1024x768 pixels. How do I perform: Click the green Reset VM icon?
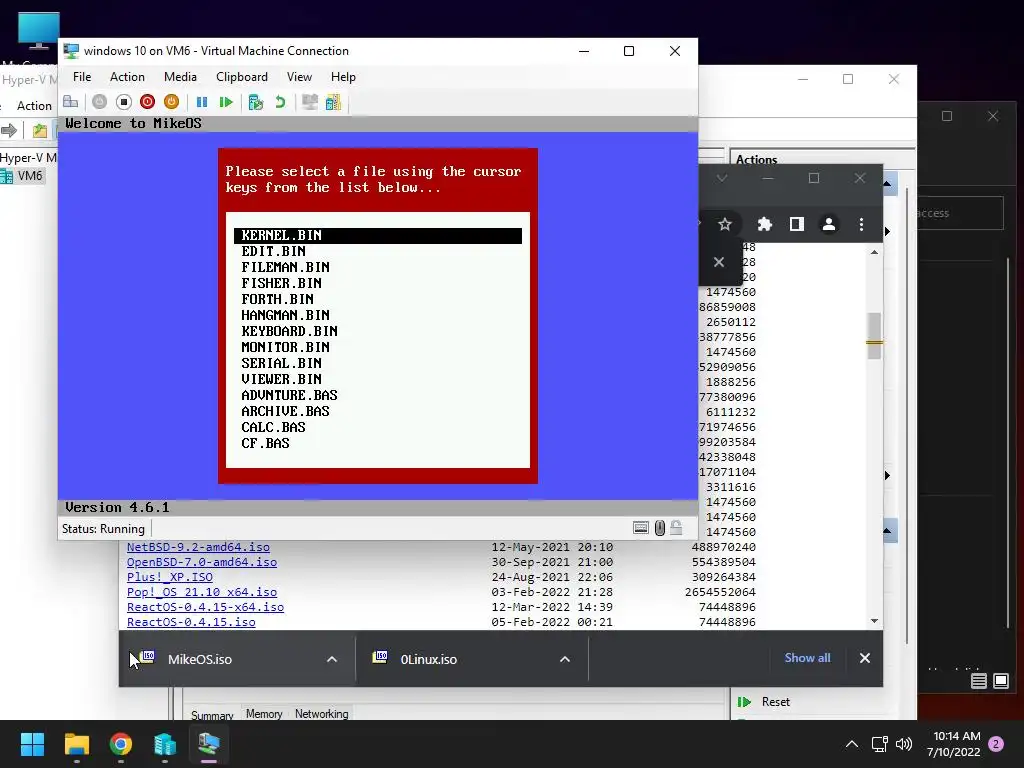[x=226, y=102]
